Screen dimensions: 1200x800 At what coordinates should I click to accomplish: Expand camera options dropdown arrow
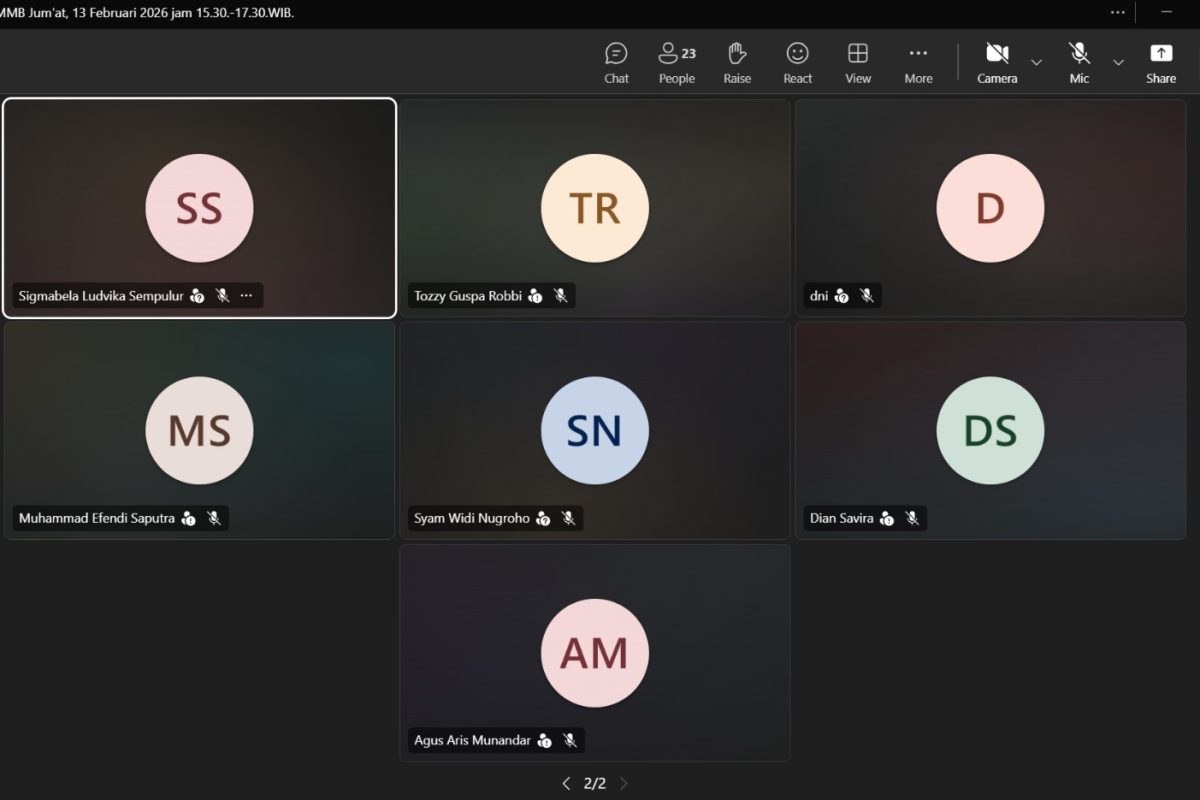(1036, 63)
